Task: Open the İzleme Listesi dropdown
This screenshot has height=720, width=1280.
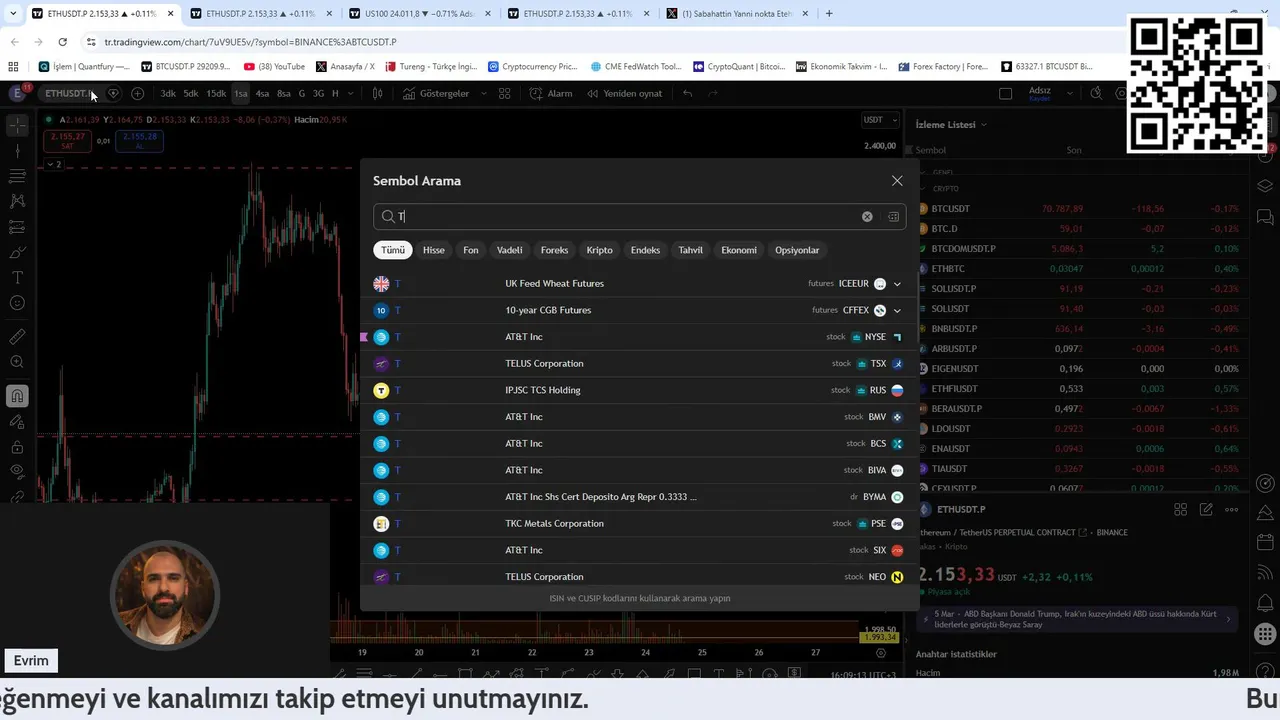Action: [x=951, y=124]
